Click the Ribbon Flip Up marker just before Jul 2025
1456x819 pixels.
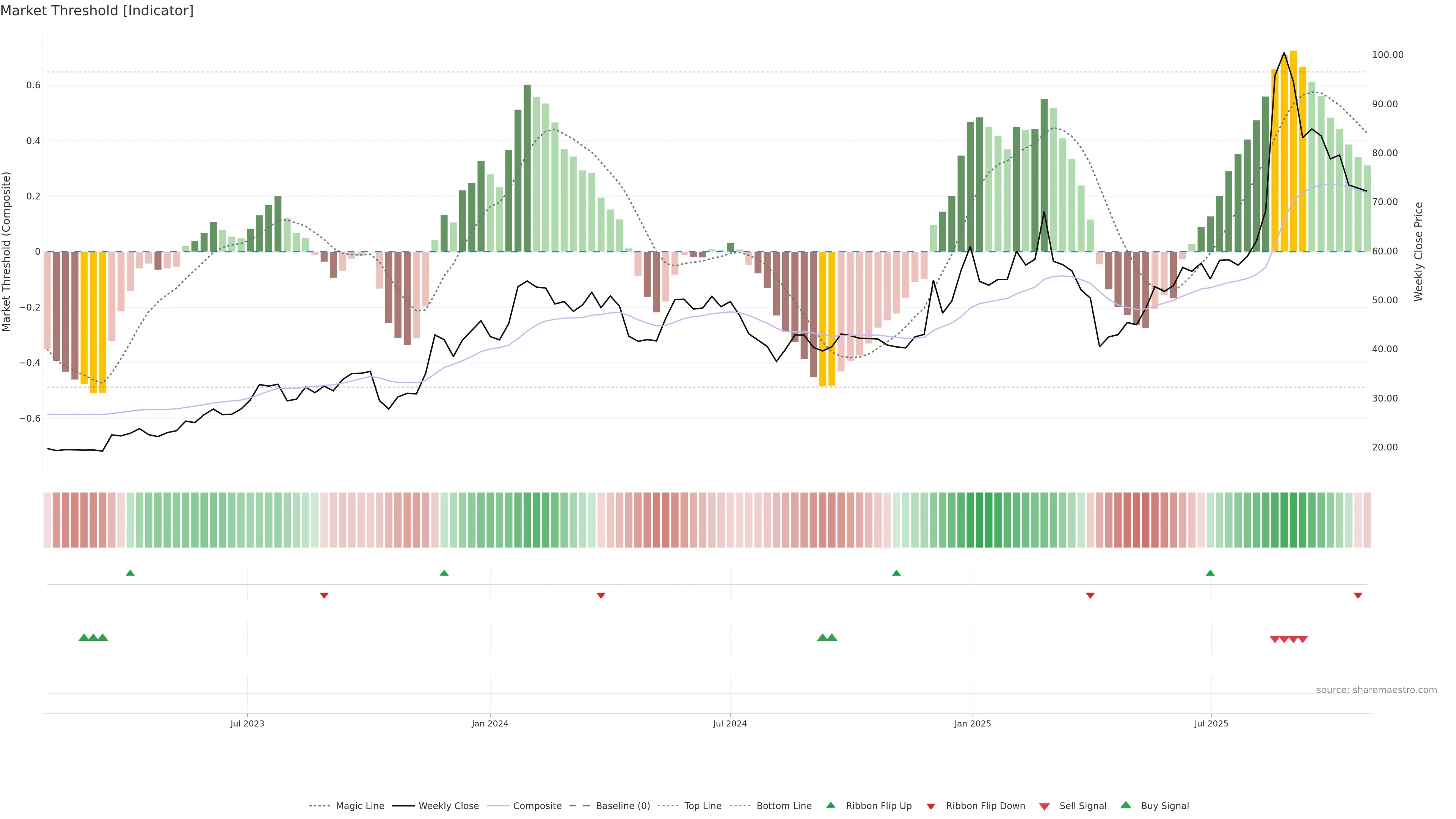(1210, 573)
